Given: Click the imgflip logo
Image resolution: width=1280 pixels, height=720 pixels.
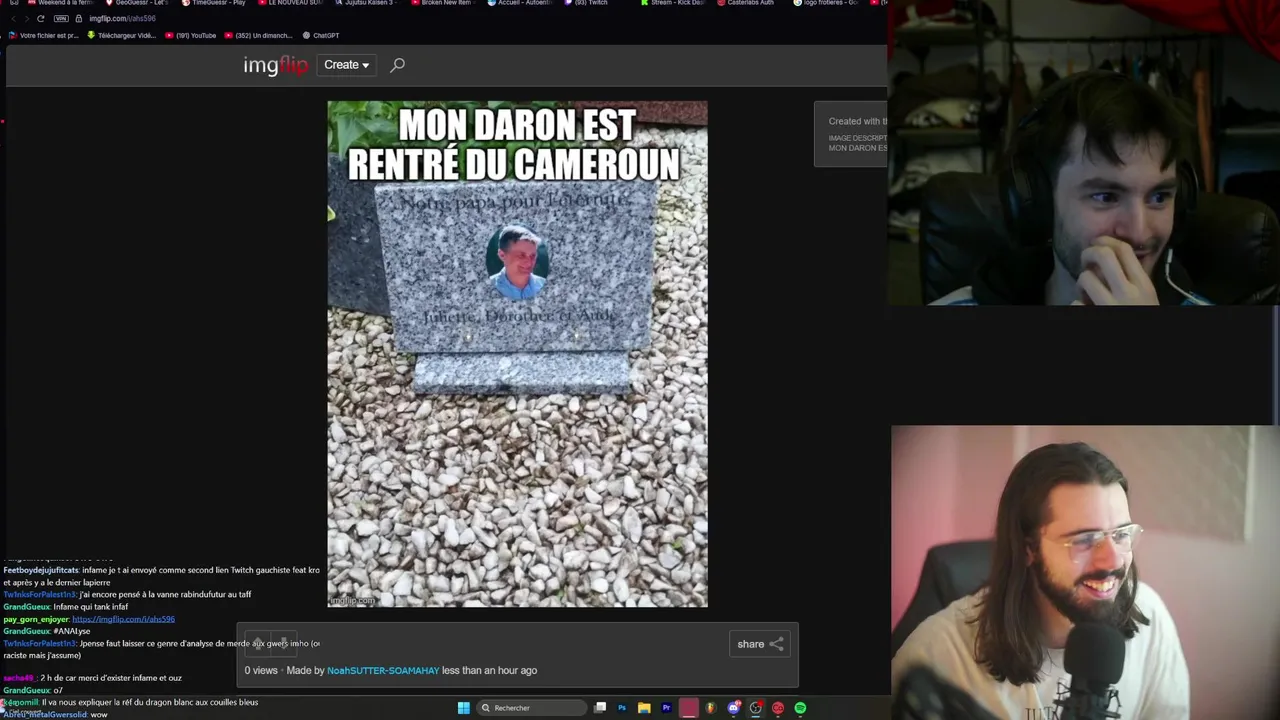Looking at the screenshot, I should pos(275,65).
